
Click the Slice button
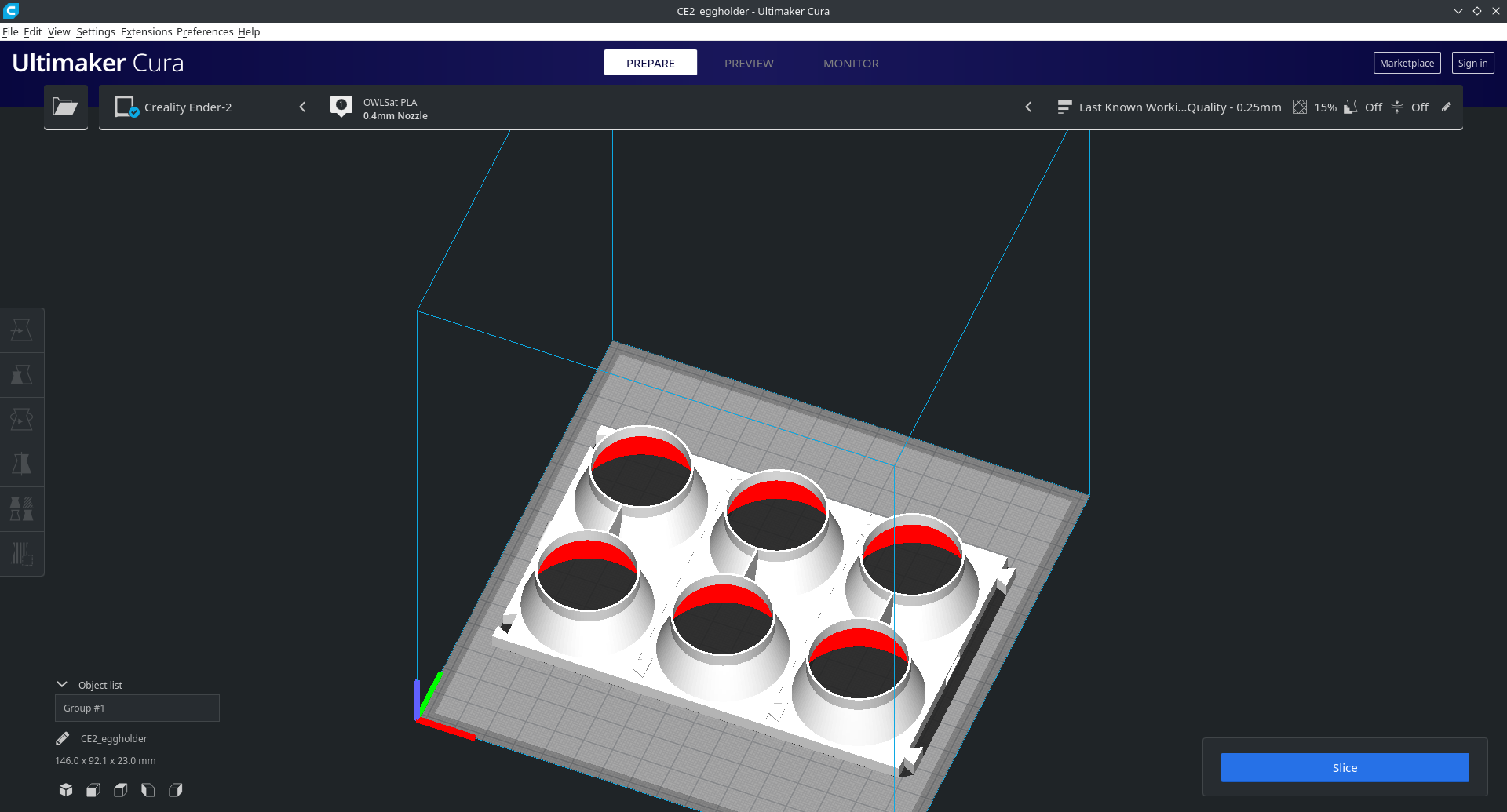click(1345, 767)
